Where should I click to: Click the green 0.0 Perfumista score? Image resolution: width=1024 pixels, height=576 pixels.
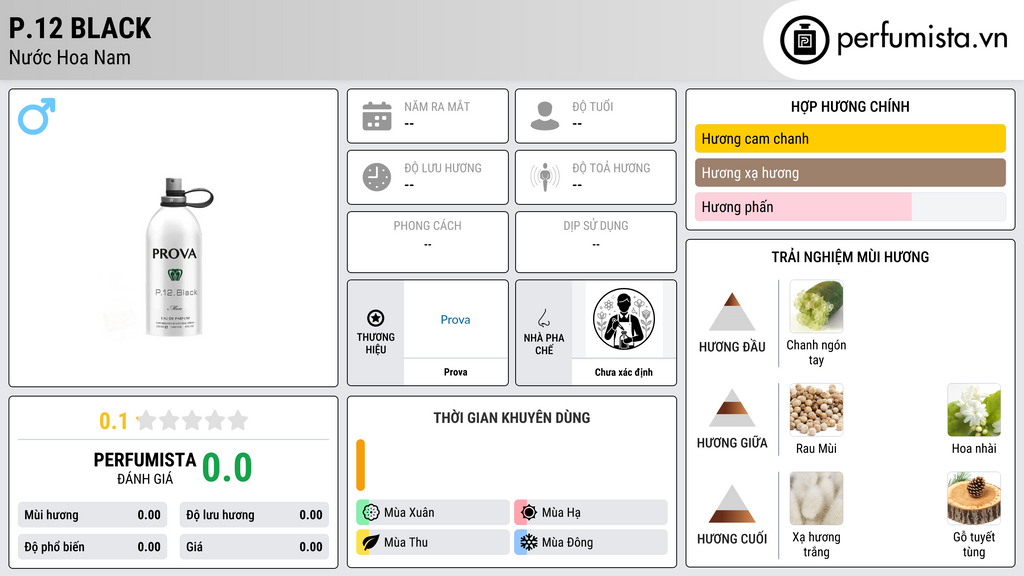point(227,467)
